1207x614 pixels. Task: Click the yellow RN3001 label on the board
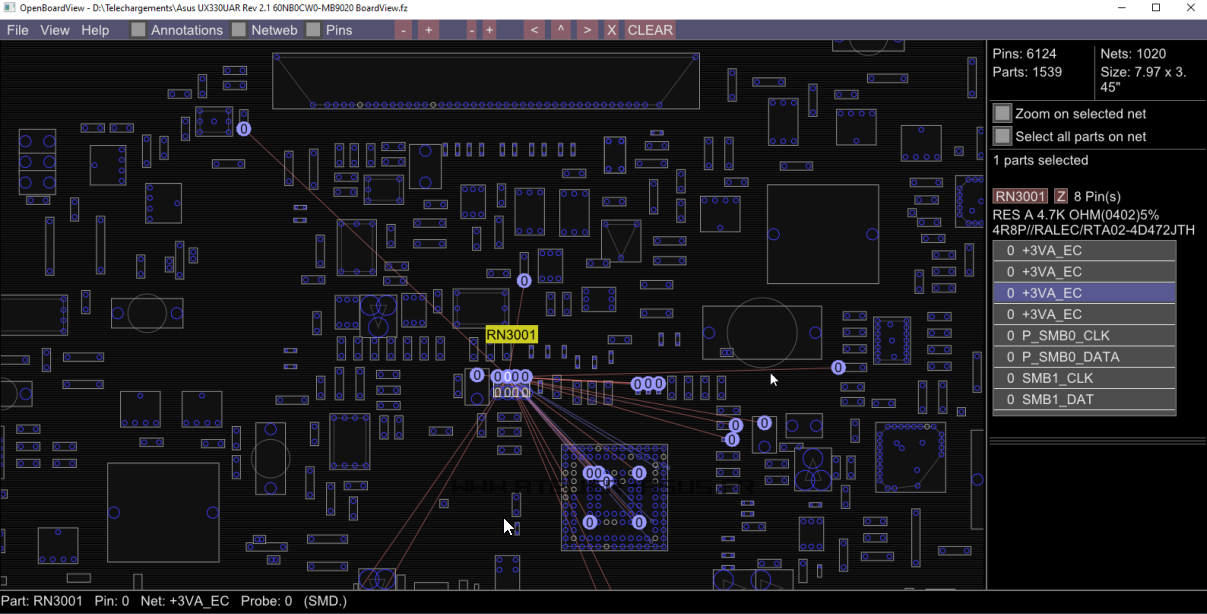pyautogui.click(x=511, y=335)
